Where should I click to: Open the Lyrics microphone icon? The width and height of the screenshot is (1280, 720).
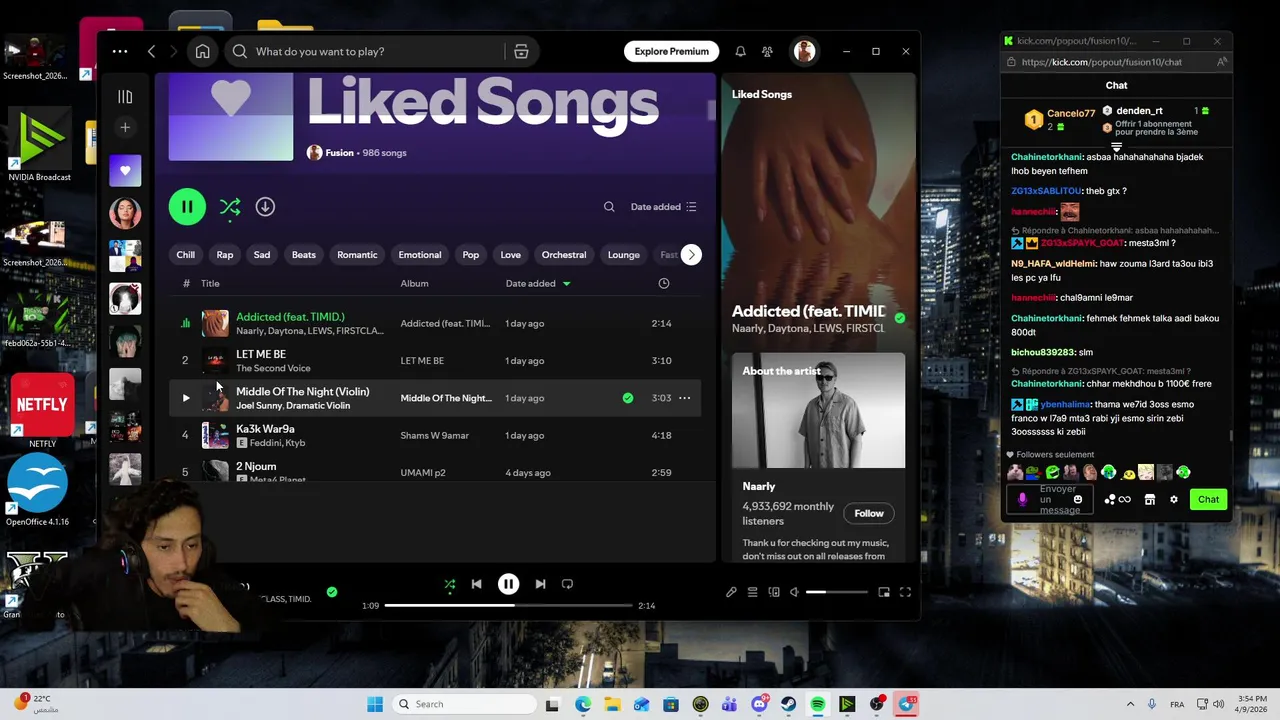(x=731, y=592)
